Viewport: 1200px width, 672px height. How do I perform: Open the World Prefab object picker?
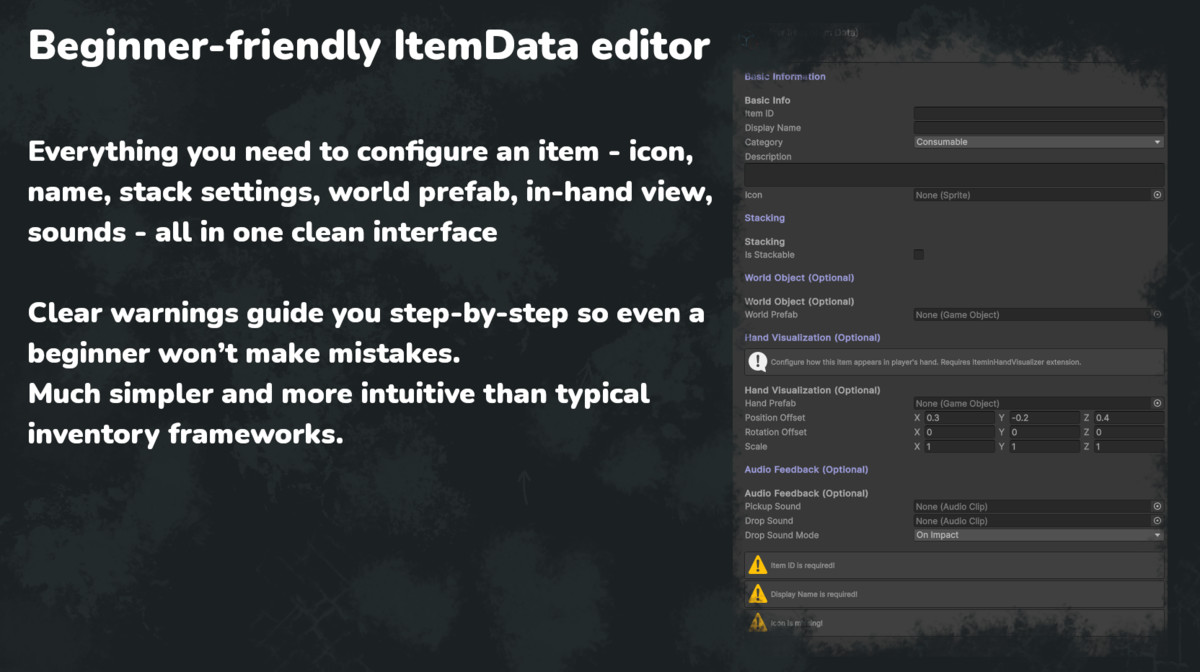tap(1156, 314)
